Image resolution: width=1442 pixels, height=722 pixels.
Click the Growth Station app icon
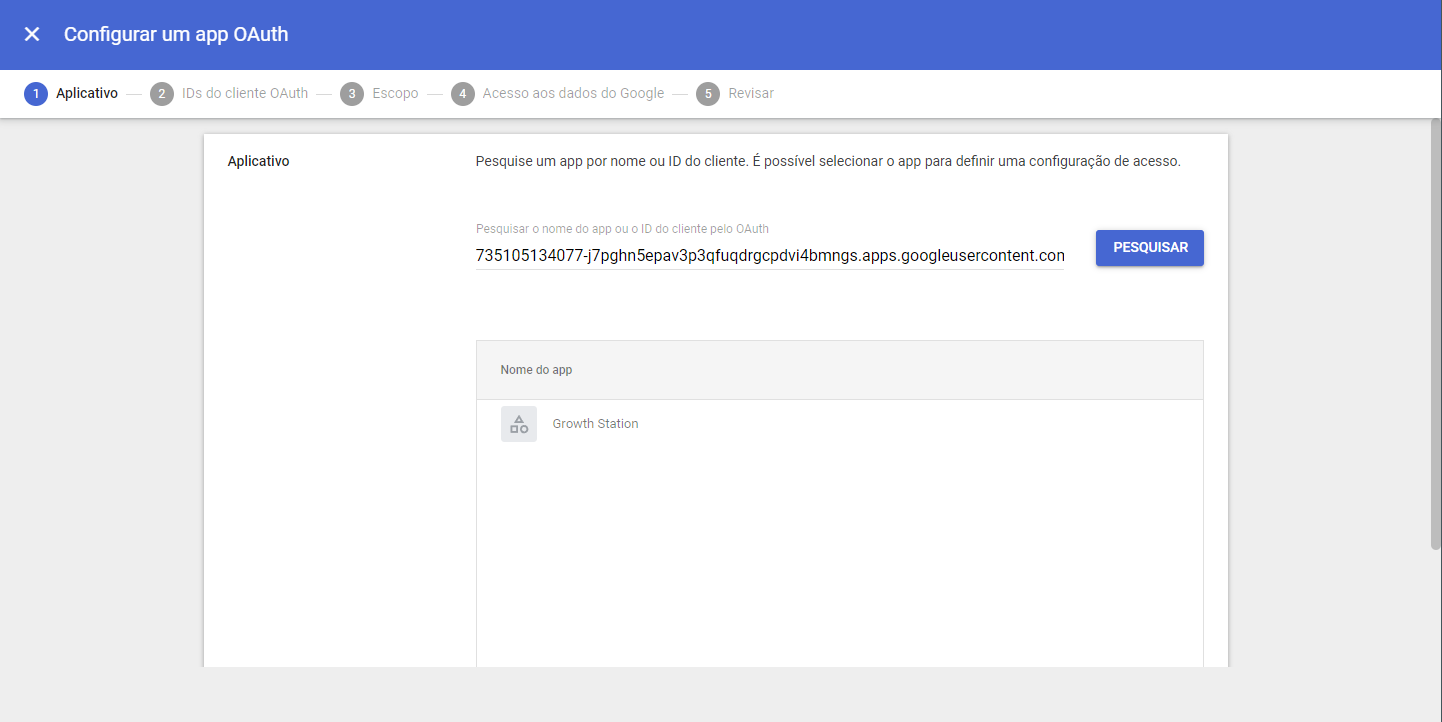click(x=519, y=424)
